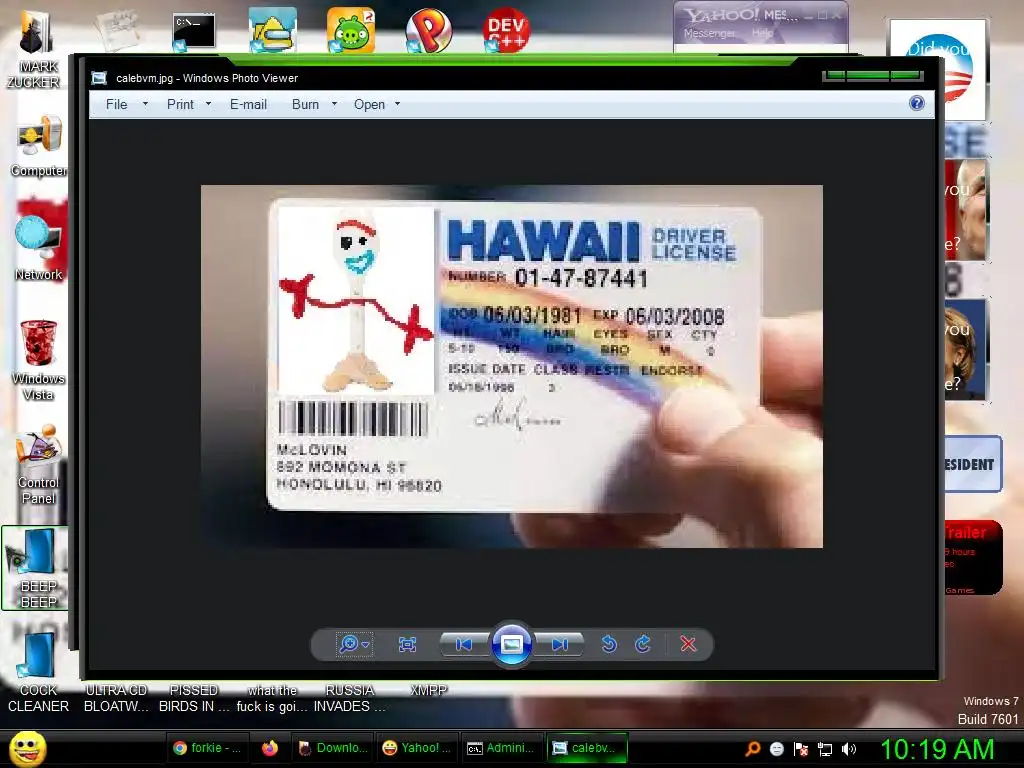Click the Yahoo! Messenger window title bar
The height and width of the screenshot is (768, 1024).
click(x=761, y=15)
